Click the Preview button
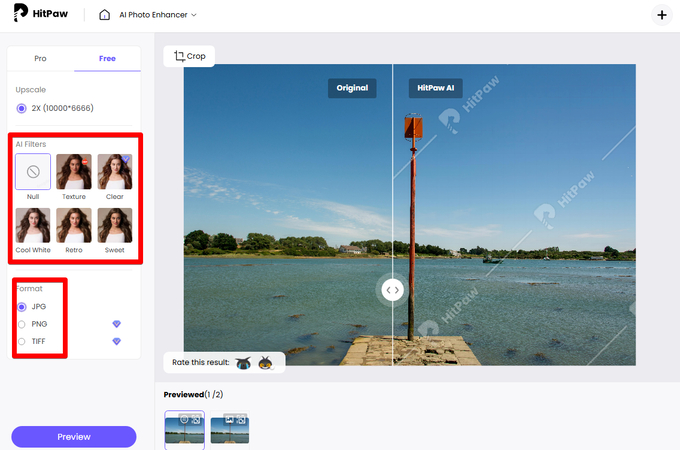The image size is (680, 450). pos(74,437)
